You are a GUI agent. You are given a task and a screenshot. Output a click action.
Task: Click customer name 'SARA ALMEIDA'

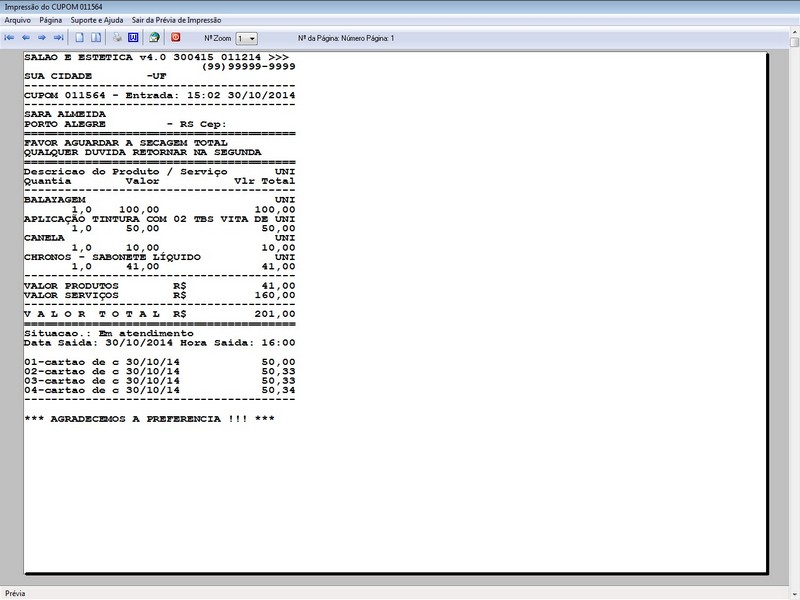65,114
